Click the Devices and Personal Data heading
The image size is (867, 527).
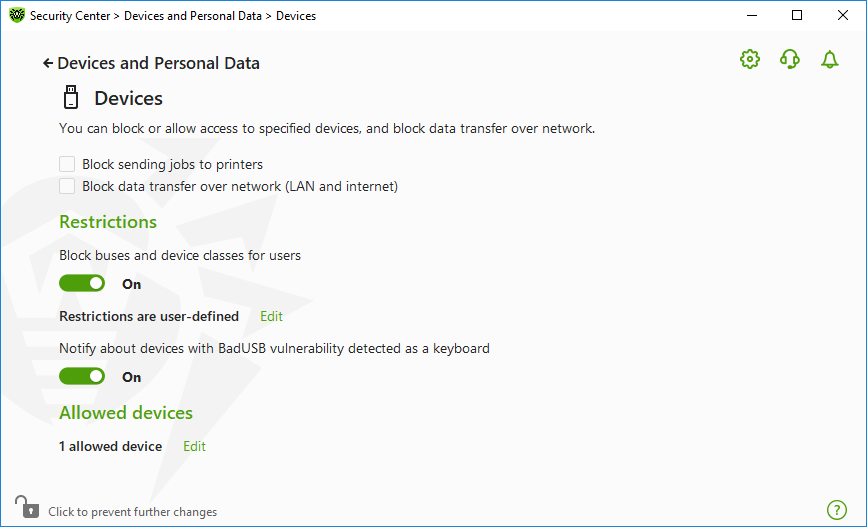point(158,63)
